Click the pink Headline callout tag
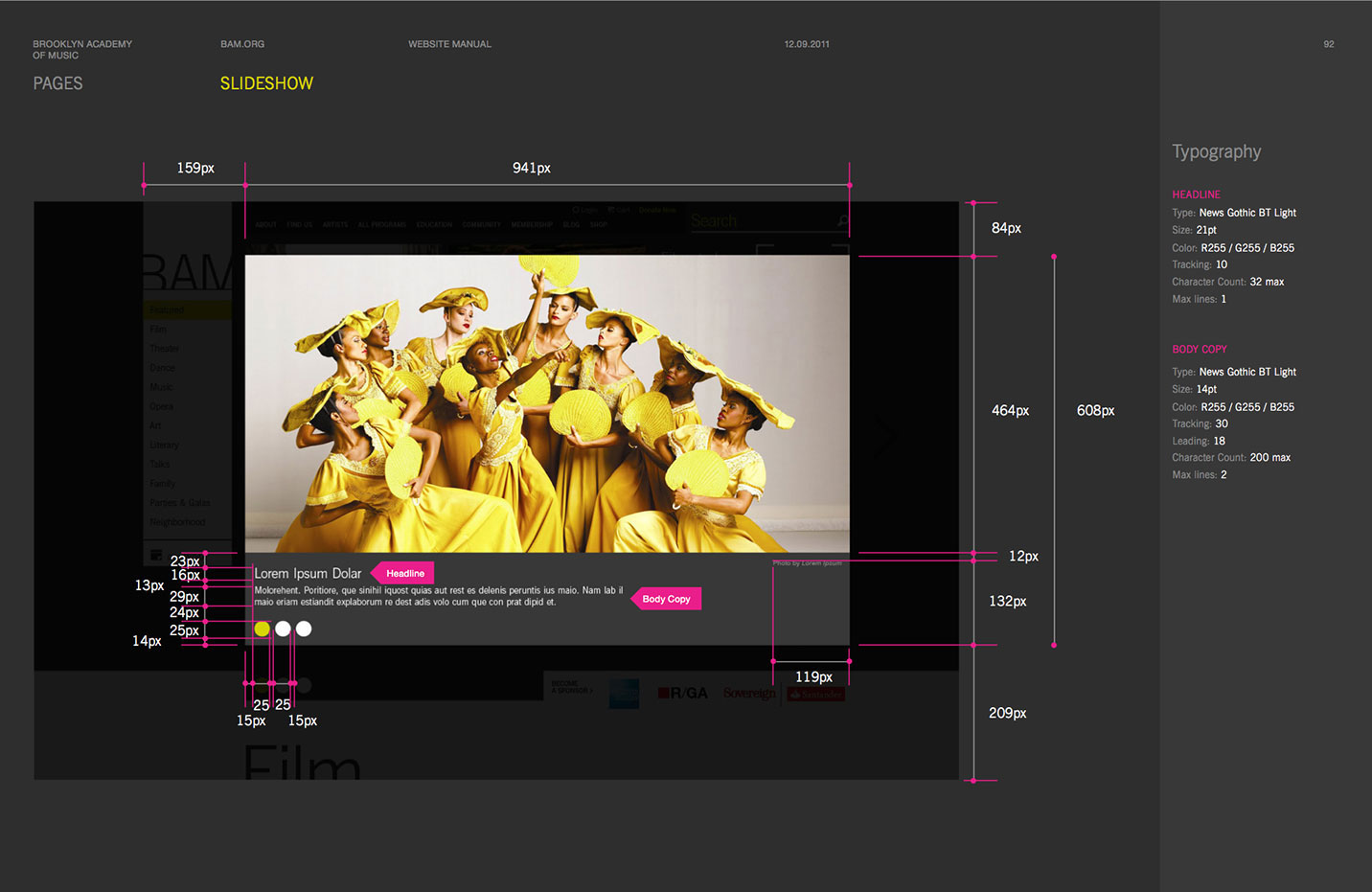This screenshot has height=892, width=1372. point(404,573)
